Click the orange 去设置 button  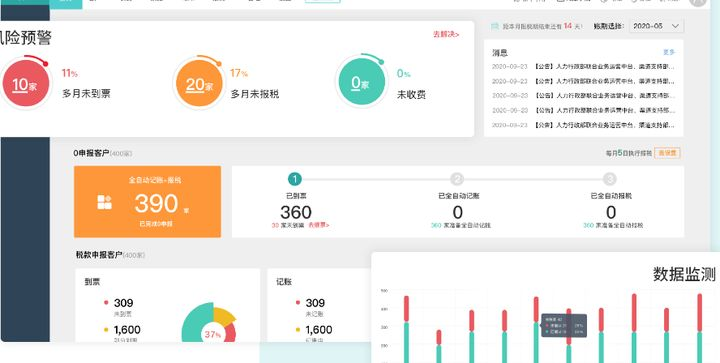[x=667, y=153]
